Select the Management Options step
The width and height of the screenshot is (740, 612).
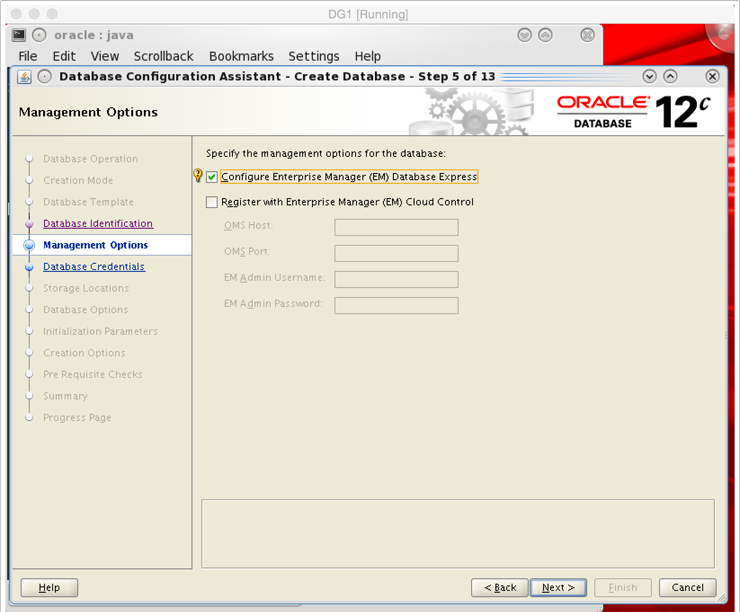click(95, 245)
